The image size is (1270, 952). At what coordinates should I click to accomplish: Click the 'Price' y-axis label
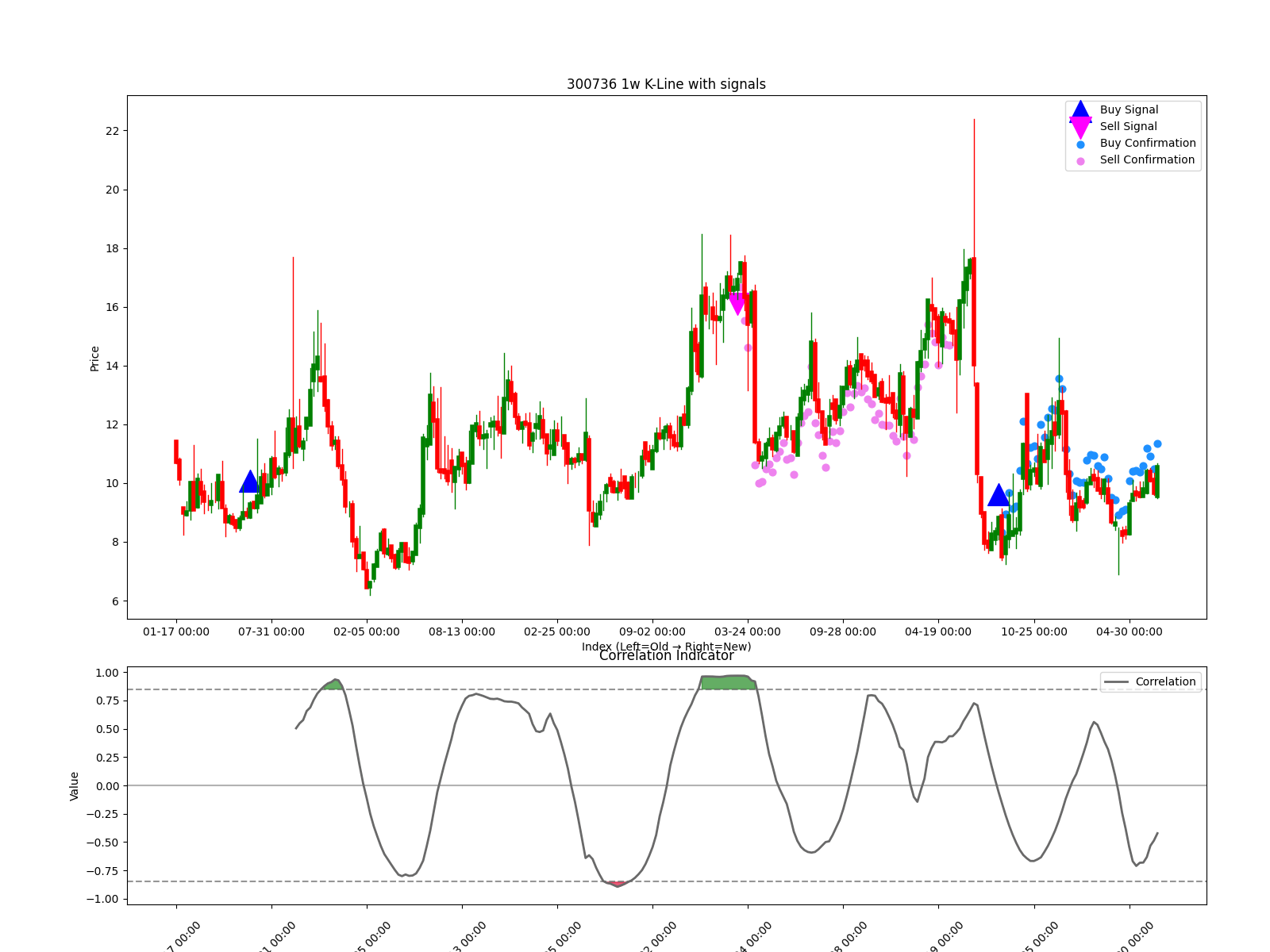click(94, 359)
